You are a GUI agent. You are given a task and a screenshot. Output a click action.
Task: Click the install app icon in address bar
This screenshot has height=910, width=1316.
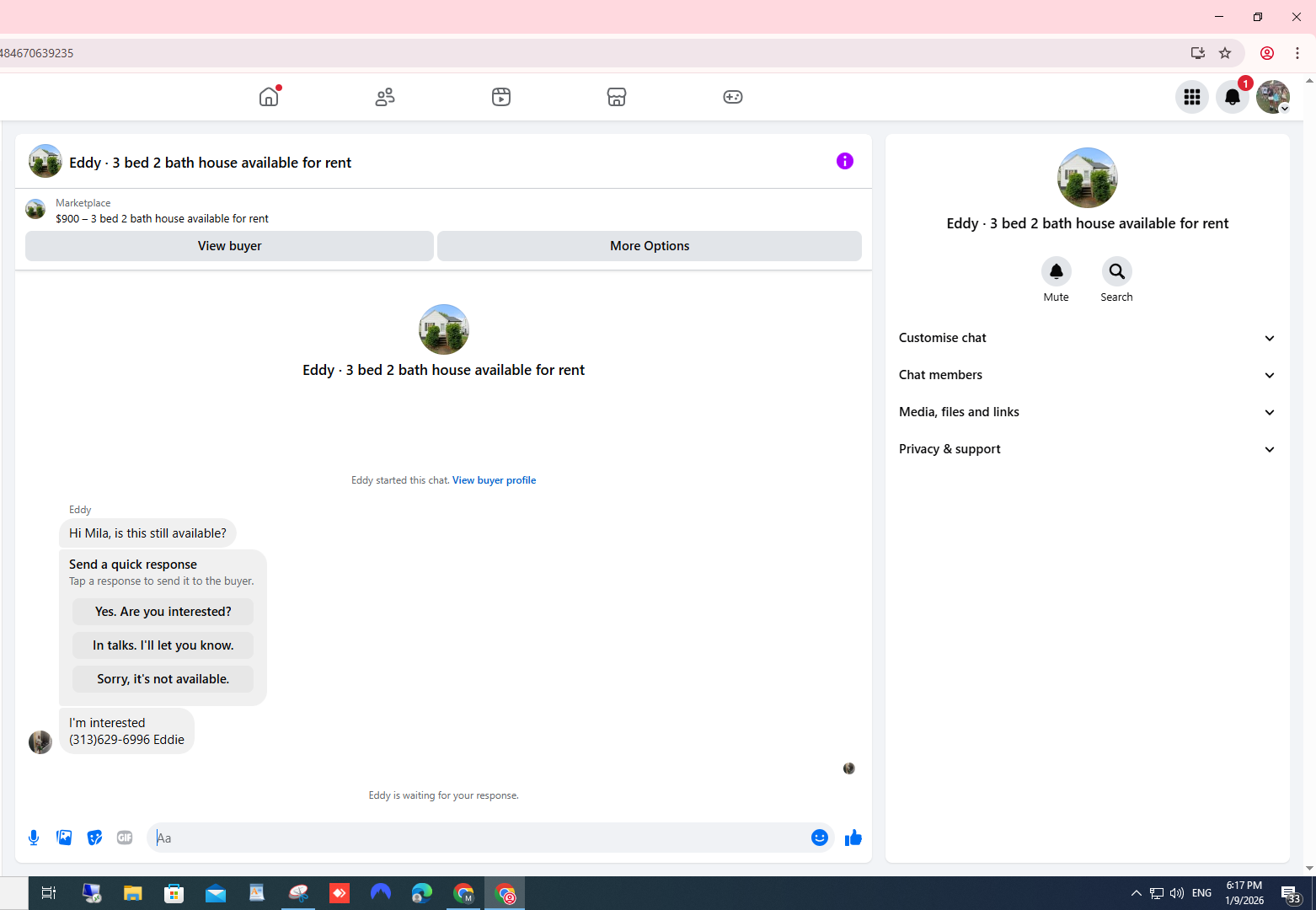click(1197, 53)
